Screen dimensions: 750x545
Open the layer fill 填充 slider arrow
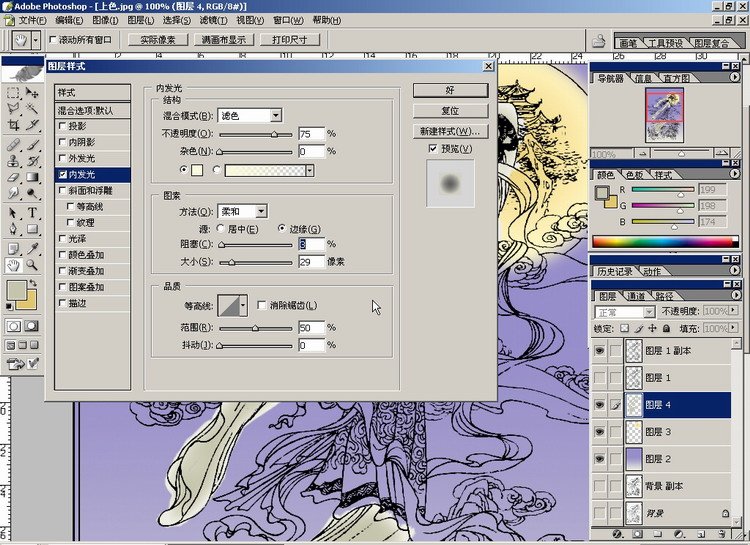(x=733, y=328)
